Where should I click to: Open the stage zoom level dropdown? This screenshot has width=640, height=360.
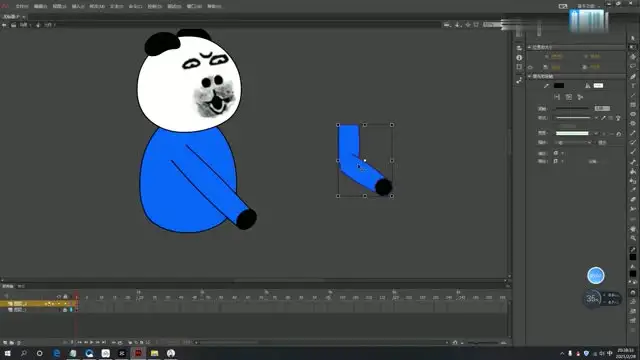(x=493, y=25)
